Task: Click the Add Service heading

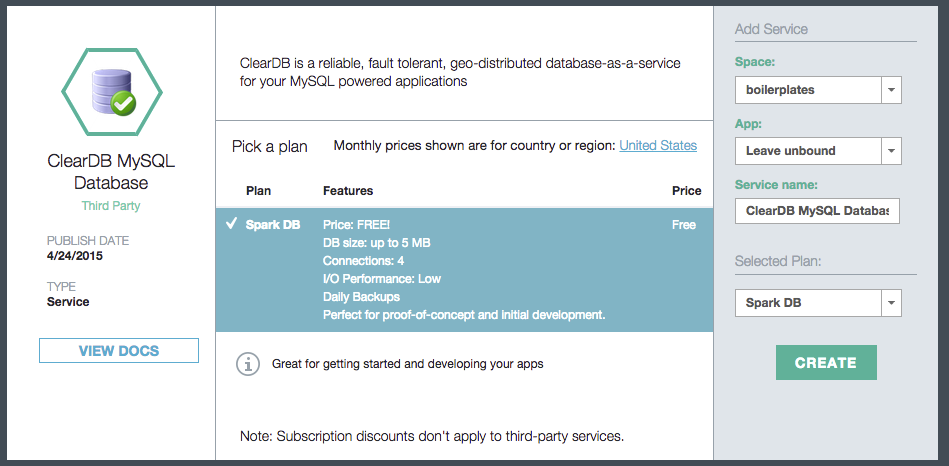Action: [x=771, y=29]
